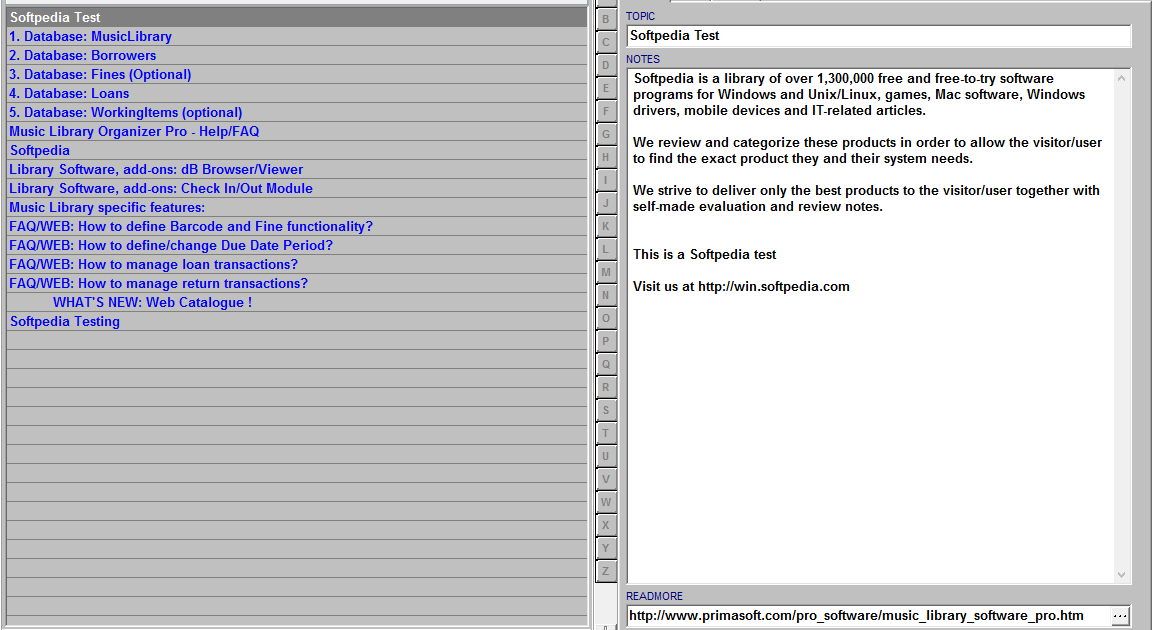Image resolution: width=1152 pixels, height=630 pixels.
Task: Jump to letter Y in alphabet index
Action: [x=606, y=548]
